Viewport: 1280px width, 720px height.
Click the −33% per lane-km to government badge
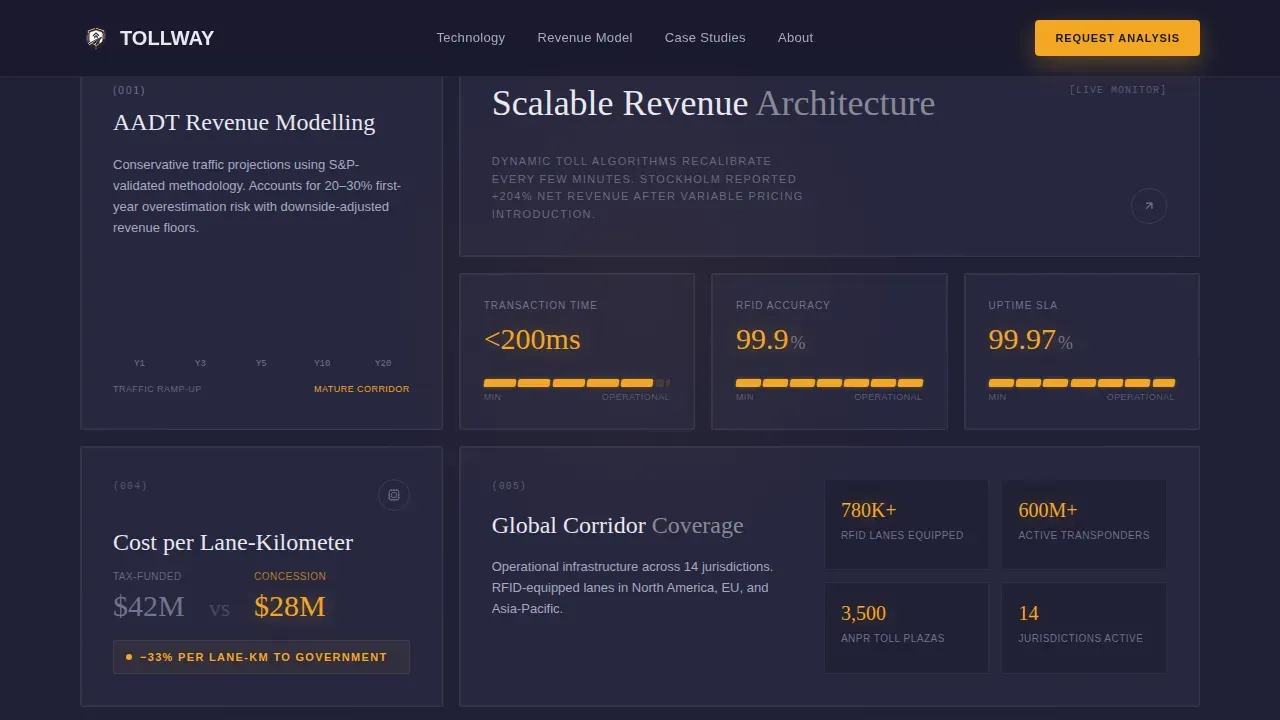[x=261, y=657]
